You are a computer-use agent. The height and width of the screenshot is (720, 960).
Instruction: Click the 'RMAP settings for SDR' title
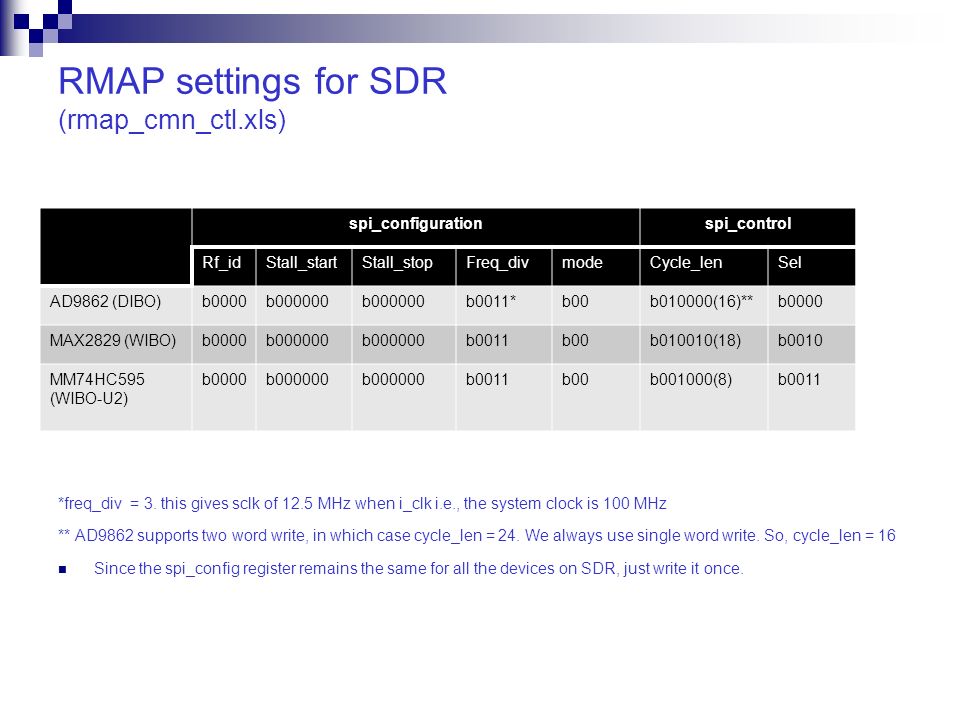coord(252,81)
